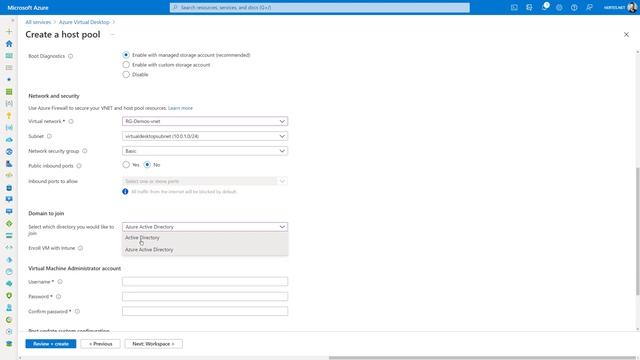This screenshot has width=640, height=360.
Task: Choose Azure Active Directory from the open list
Action: click(x=205, y=249)
